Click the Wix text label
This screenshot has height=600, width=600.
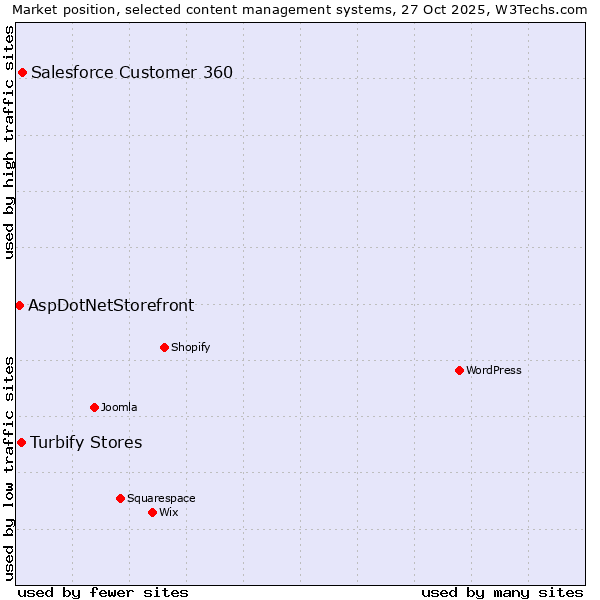pos(169,512)
